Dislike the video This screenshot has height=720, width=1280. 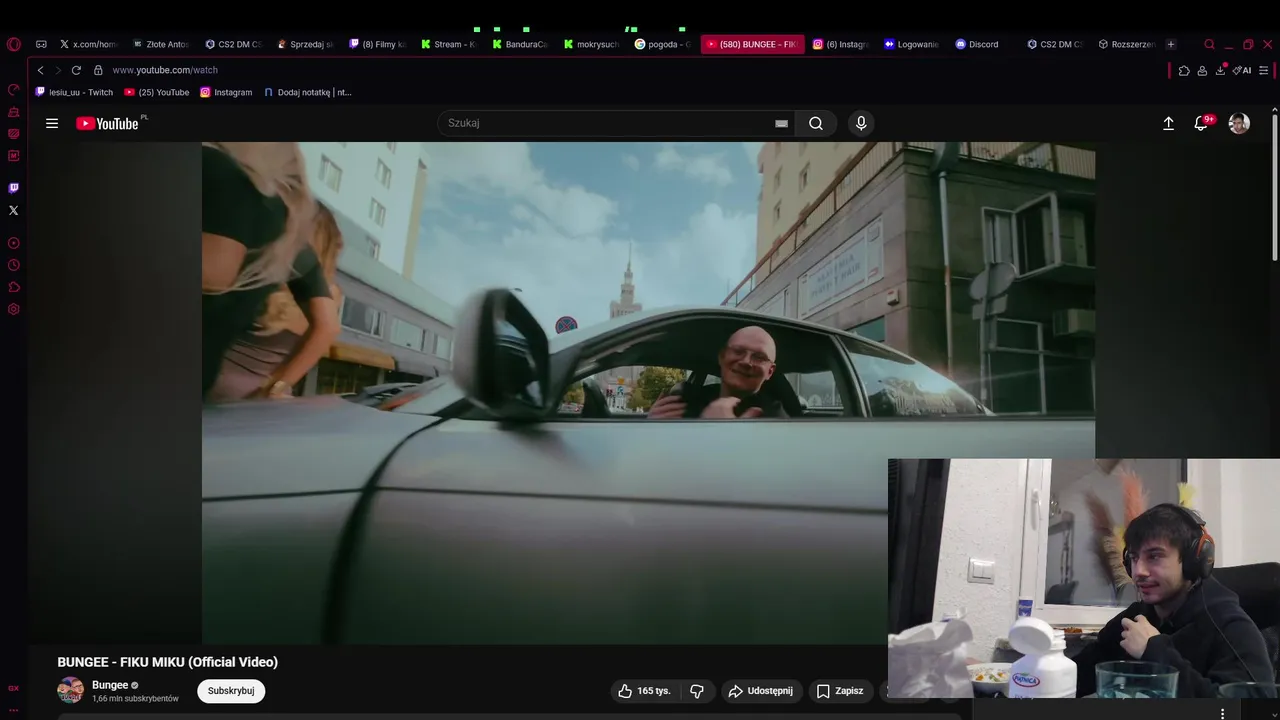697,691
